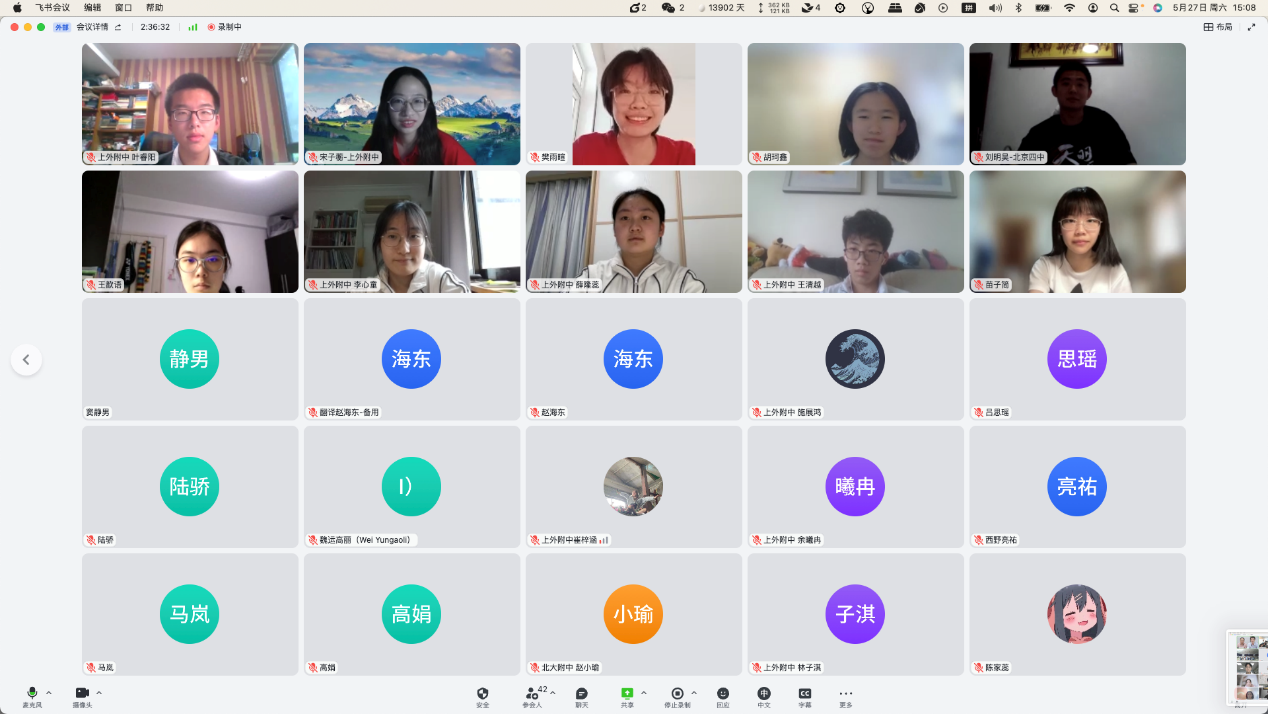Click the wave picture avatar of 施展鸿
This screenshot has height=714, width=1268.
855,359
